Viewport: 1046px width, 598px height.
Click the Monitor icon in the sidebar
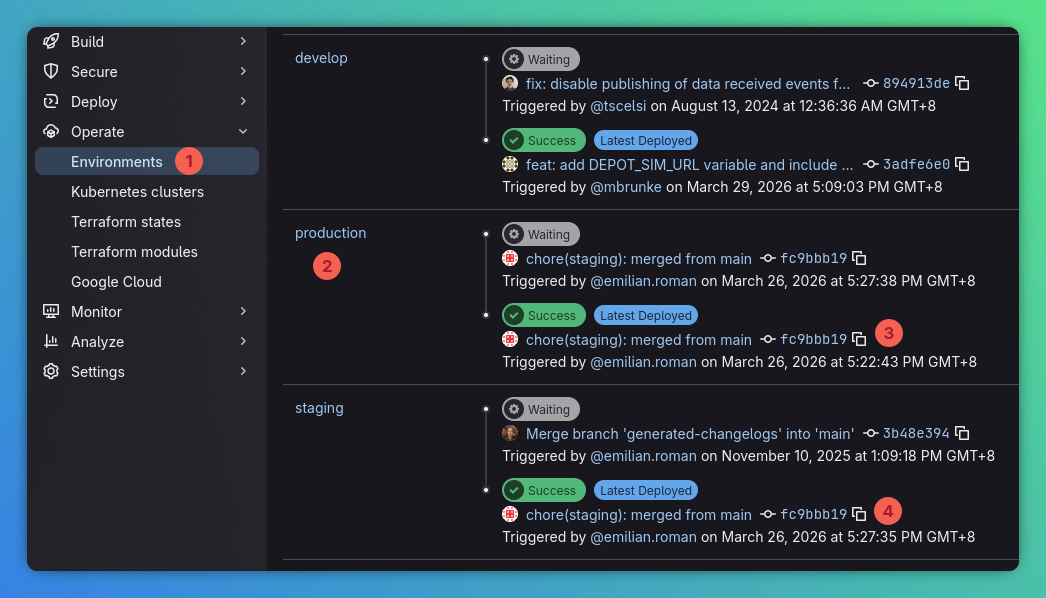[50, 311]
